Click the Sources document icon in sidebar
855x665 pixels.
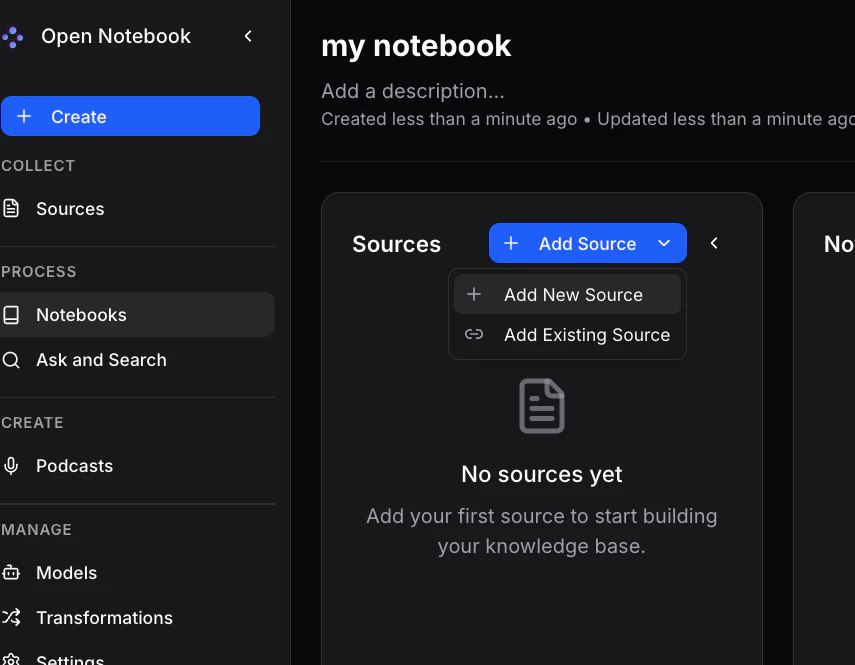pos(11,209)
